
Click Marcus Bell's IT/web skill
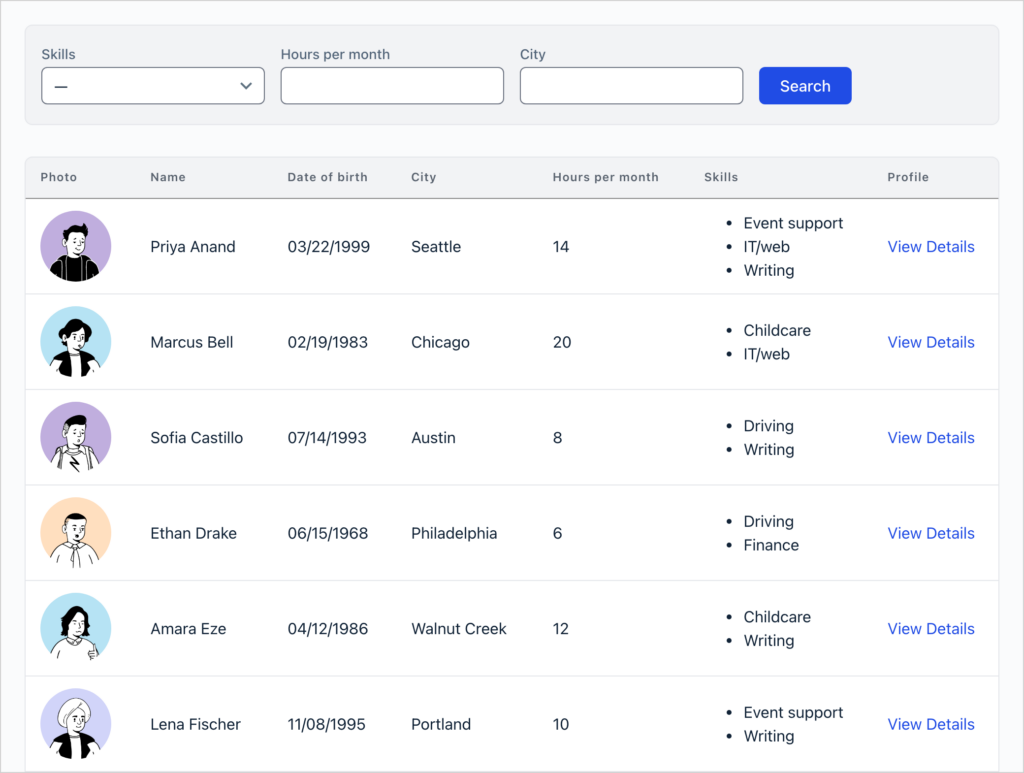click(766, 354)
